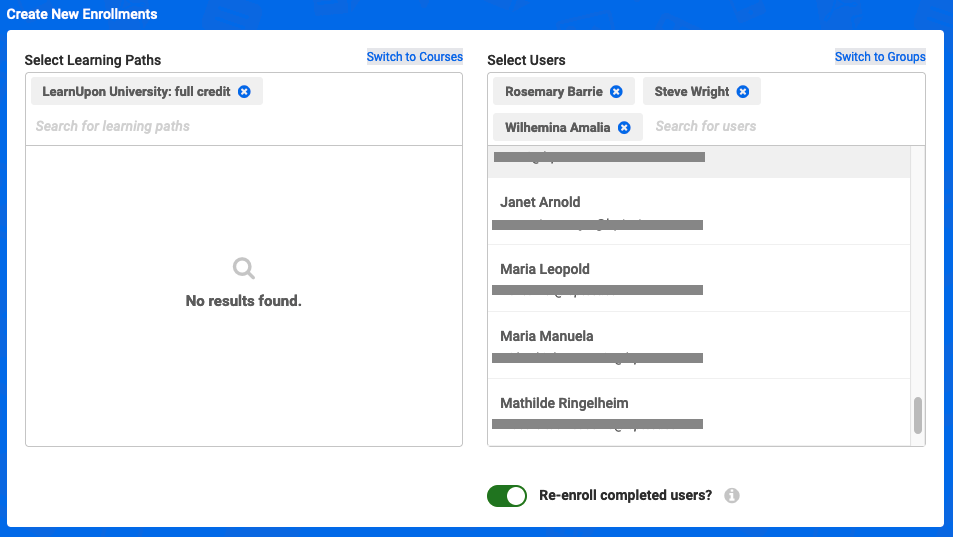
Task: Select Maria Manuela from the user list
Action: (699, 345)
